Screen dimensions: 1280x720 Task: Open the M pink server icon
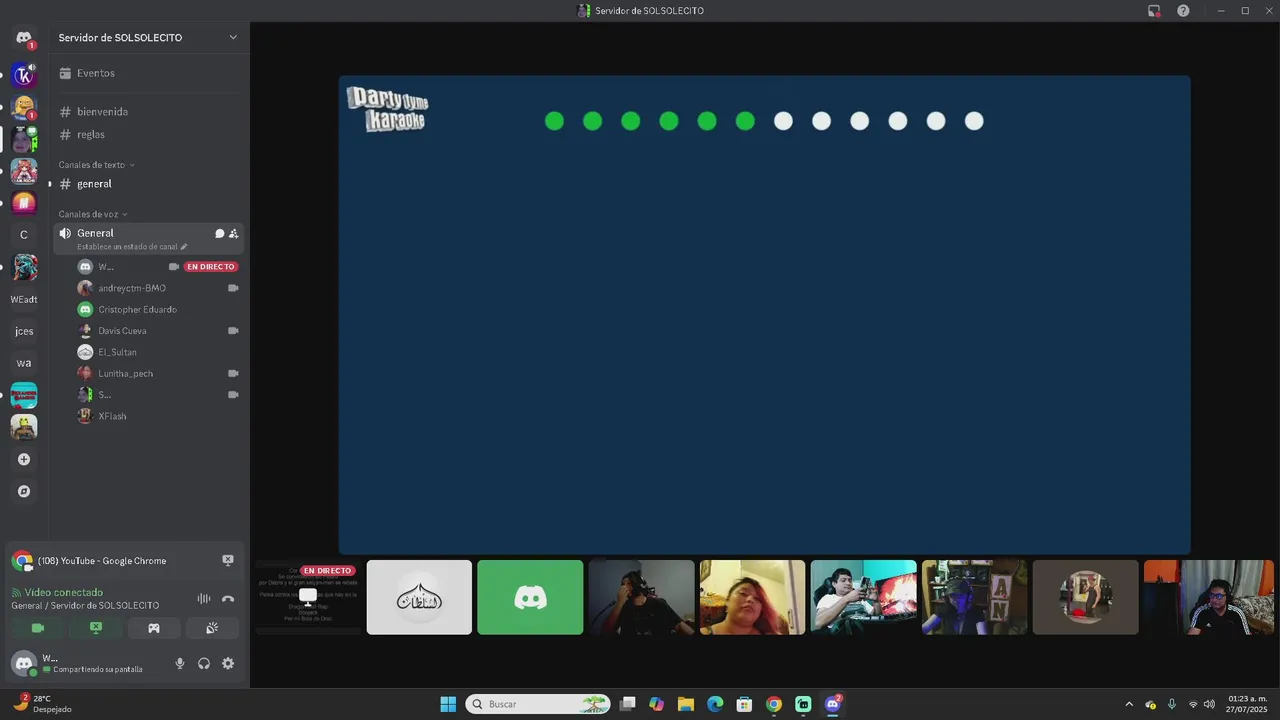24,202
